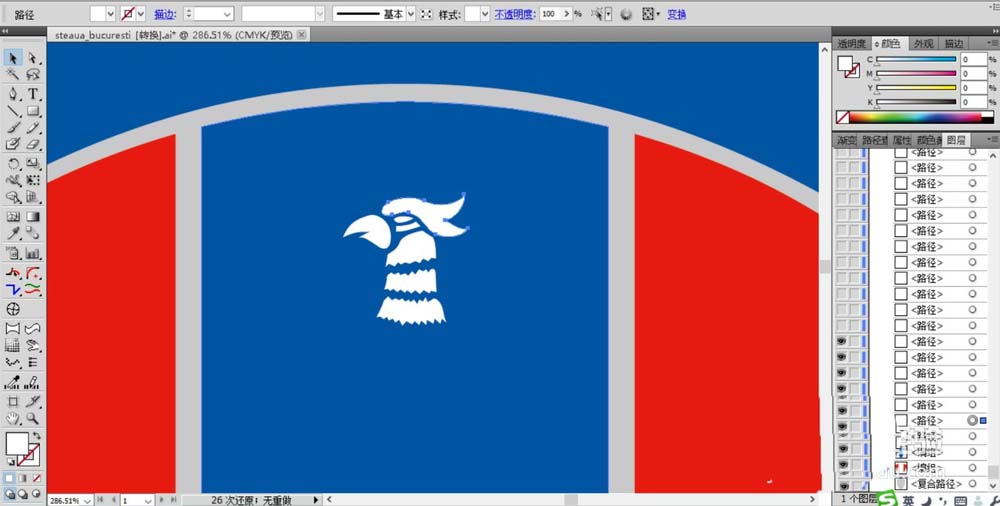Viewport: 1000px width, 506px height.
Task: Go to next artboard in status bar
Action: coord(161,500)
